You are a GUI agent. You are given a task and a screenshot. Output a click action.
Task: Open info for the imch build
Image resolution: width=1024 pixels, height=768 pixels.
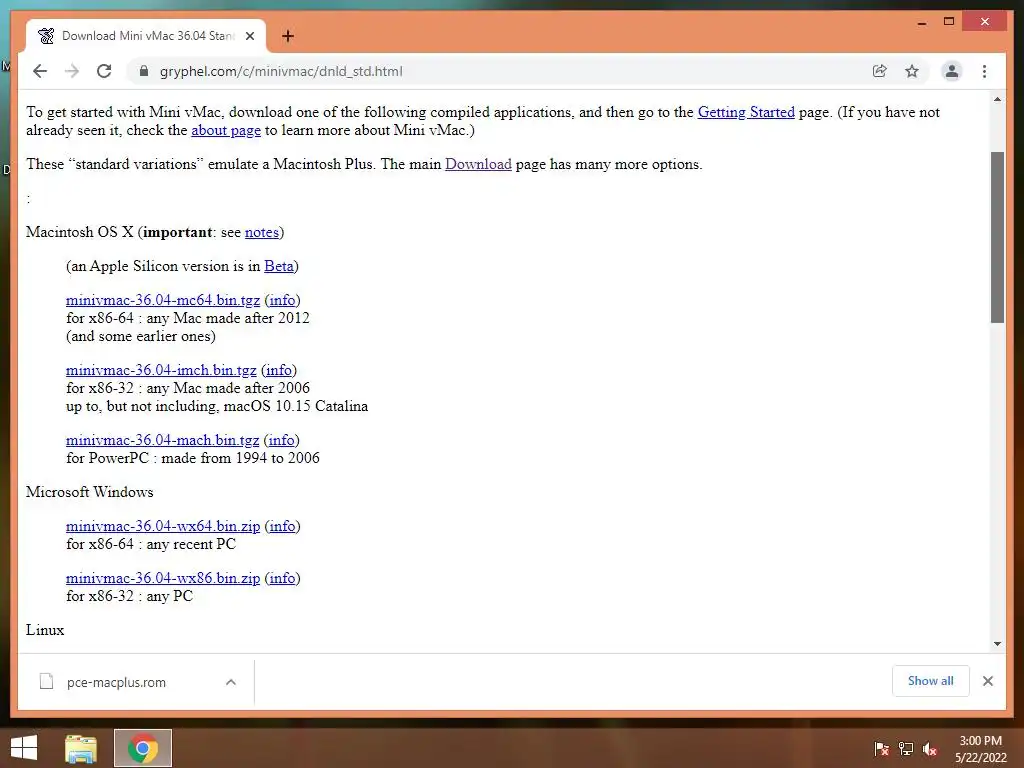(279, 370)
